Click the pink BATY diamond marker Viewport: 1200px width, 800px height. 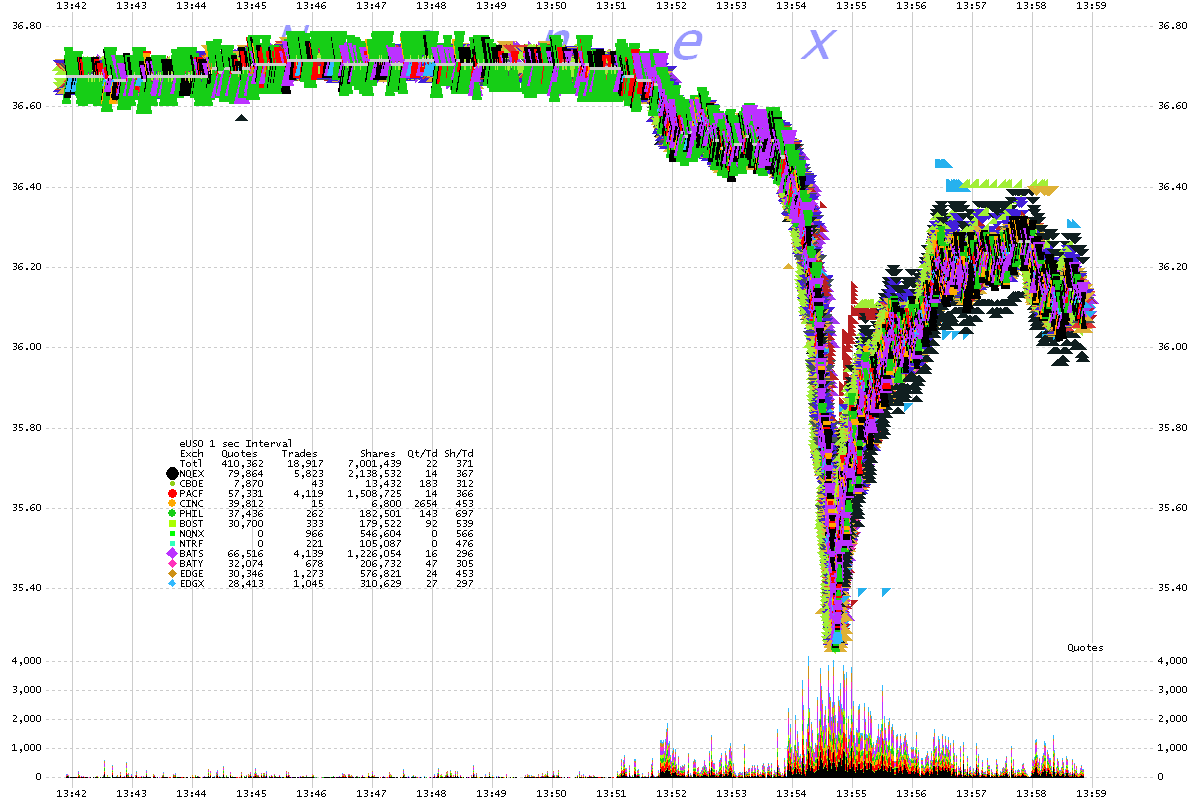[x=172, y=562]
